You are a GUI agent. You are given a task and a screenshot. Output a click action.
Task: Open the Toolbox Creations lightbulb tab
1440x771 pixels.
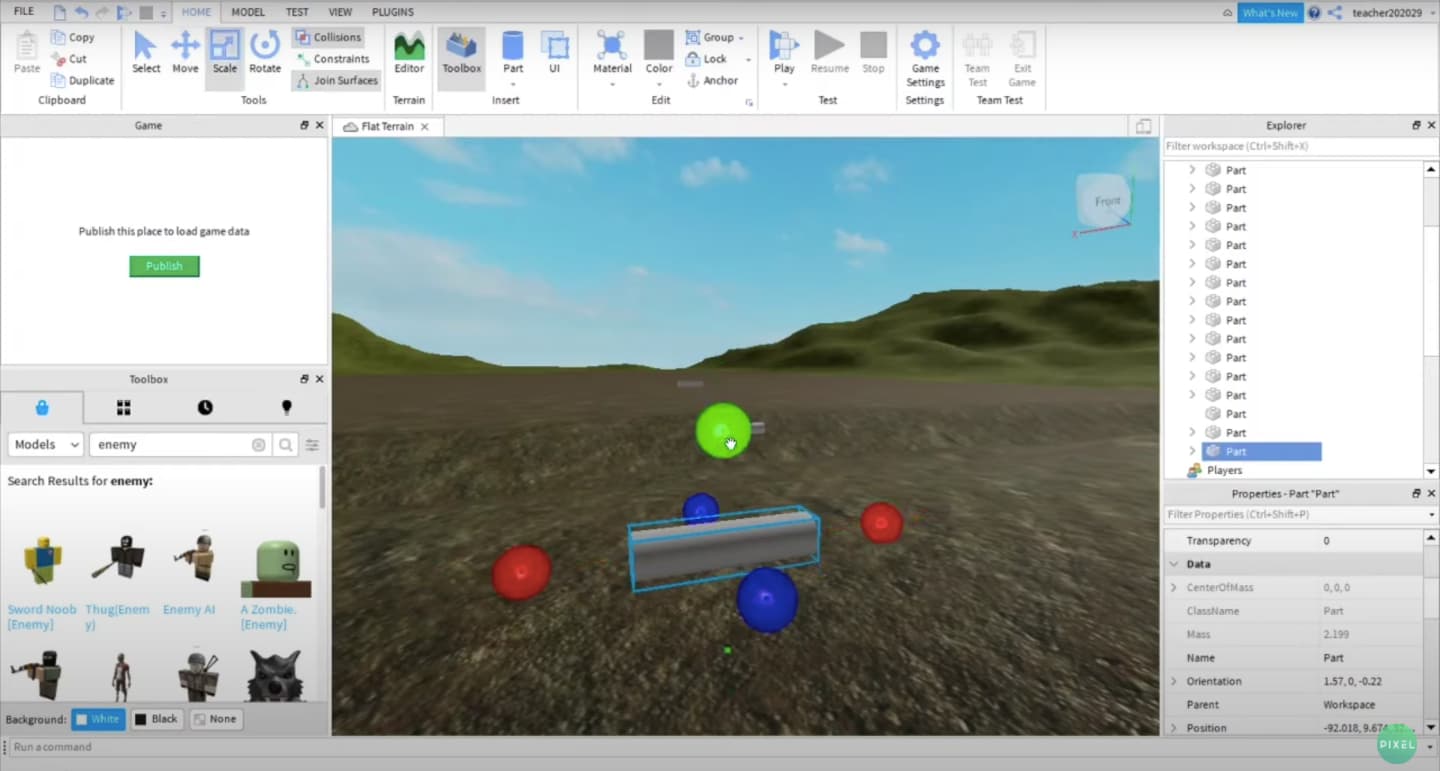click(x=287, y=407)
